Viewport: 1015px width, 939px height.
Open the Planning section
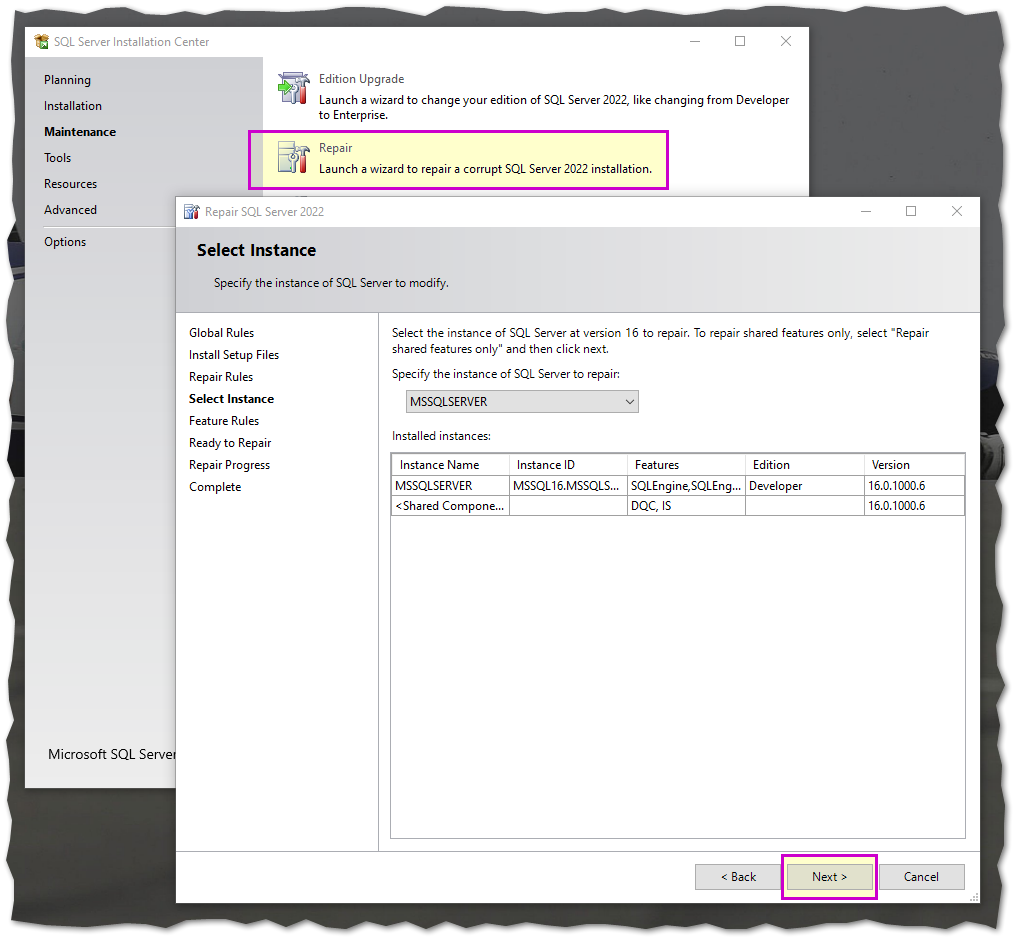[67, 80]
